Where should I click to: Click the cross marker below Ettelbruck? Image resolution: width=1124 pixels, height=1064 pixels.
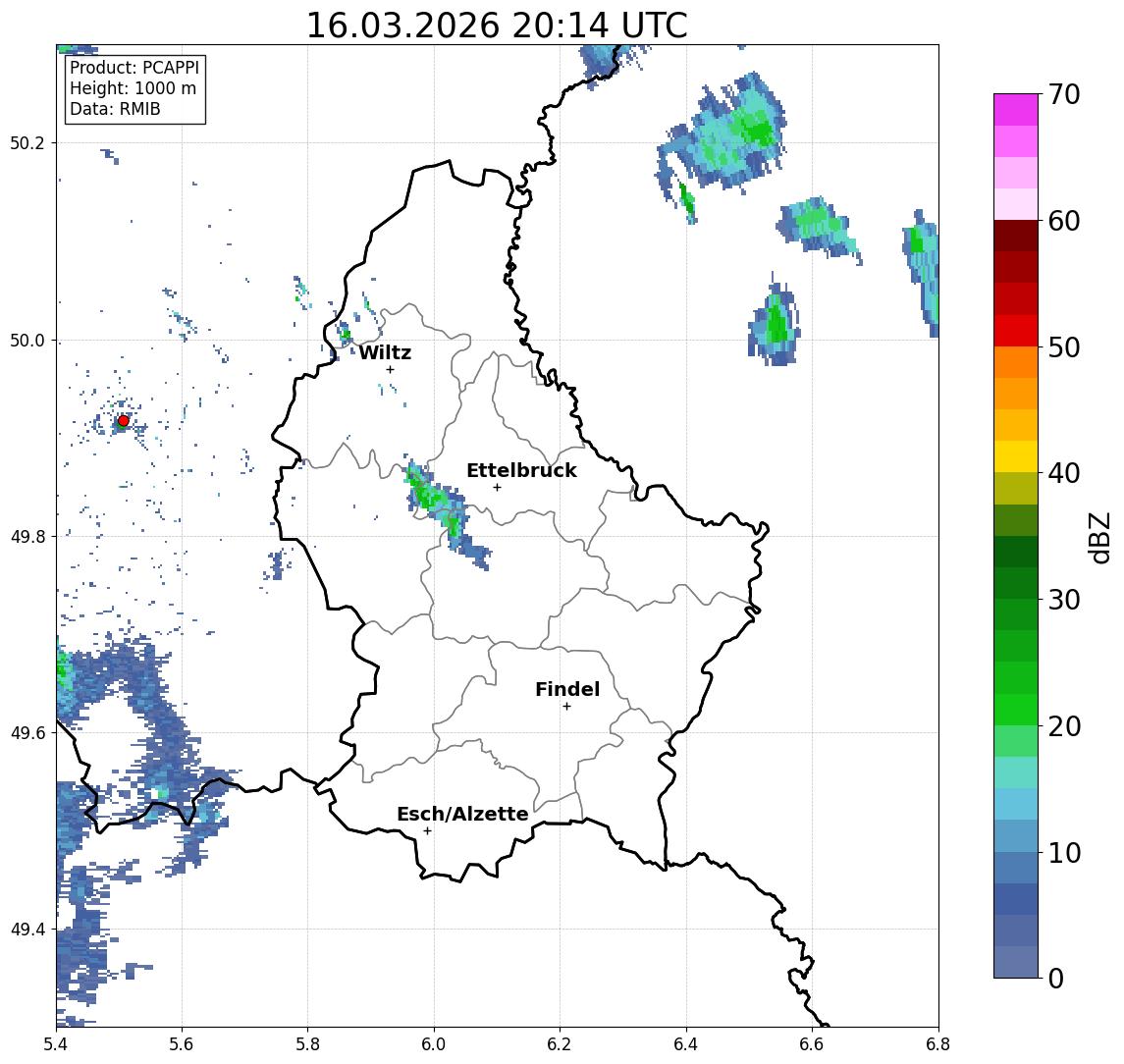[497, 488]
